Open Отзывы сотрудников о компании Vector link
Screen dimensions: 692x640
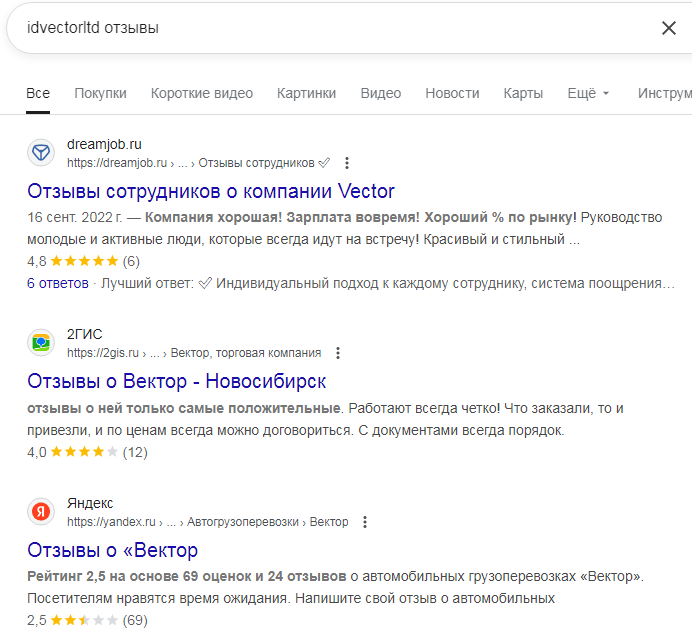[211, 191]
